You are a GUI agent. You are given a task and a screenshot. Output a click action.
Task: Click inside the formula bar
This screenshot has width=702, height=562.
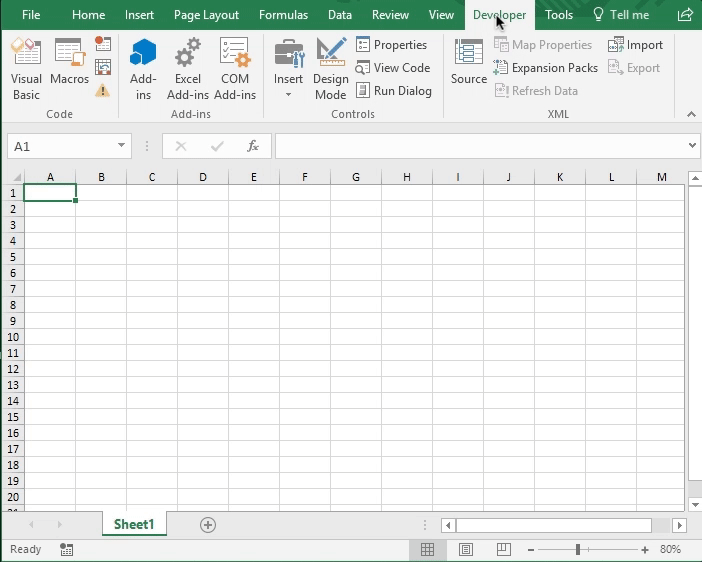click(481, 146)
